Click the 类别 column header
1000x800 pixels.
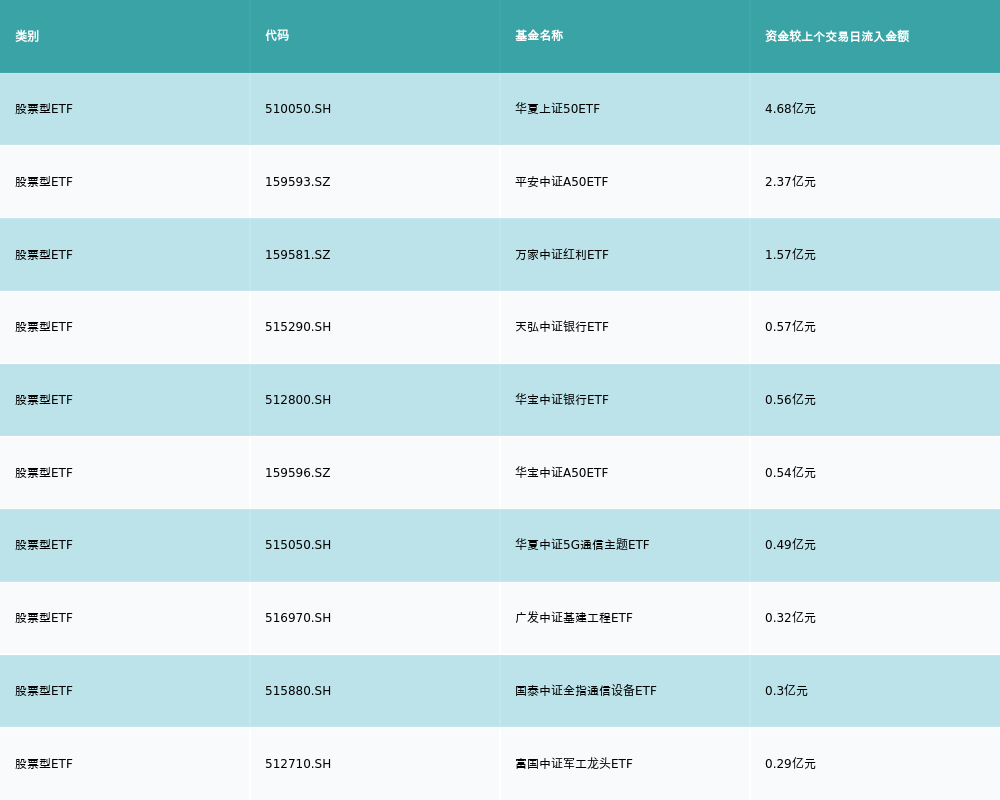(x=27, y=36)
